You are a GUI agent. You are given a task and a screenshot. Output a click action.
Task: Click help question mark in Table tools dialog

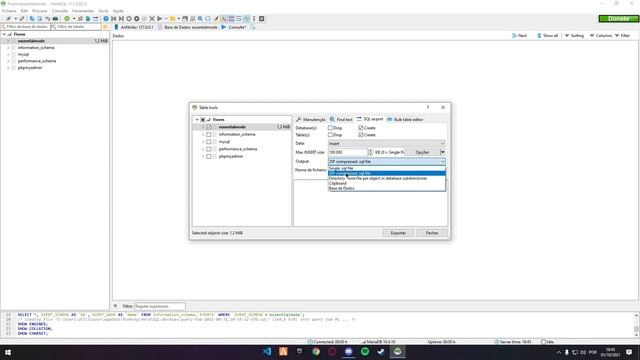point(428,107)
